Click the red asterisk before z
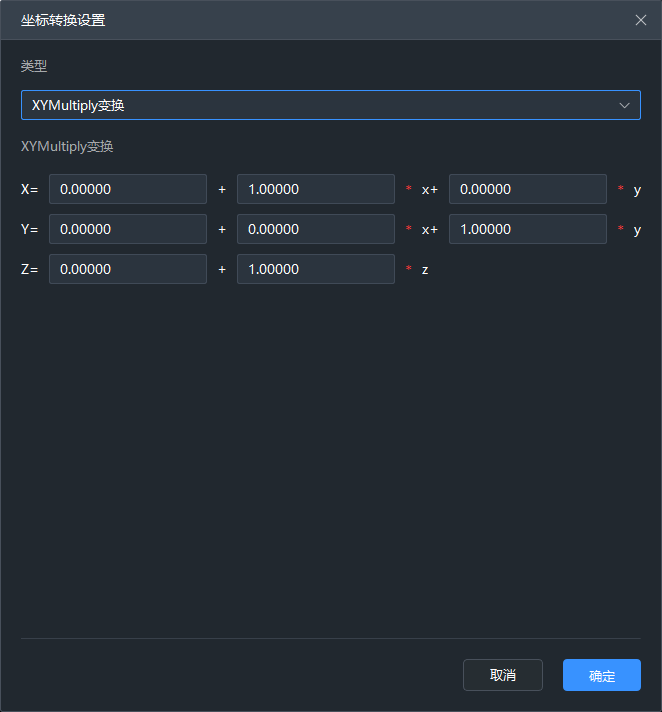662x712 pixels. point(408,270)
